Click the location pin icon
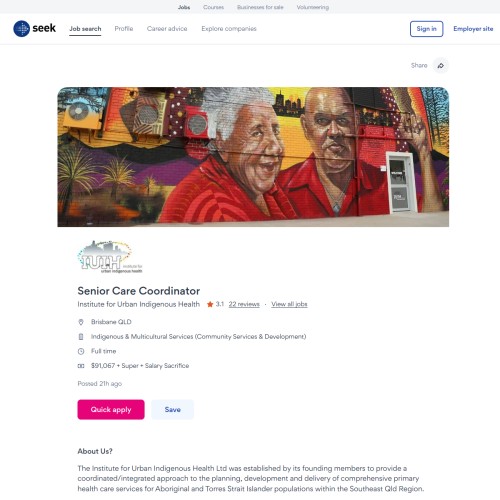Image resolution: width=500 pixels, height=500 pixels. [81, 322]
